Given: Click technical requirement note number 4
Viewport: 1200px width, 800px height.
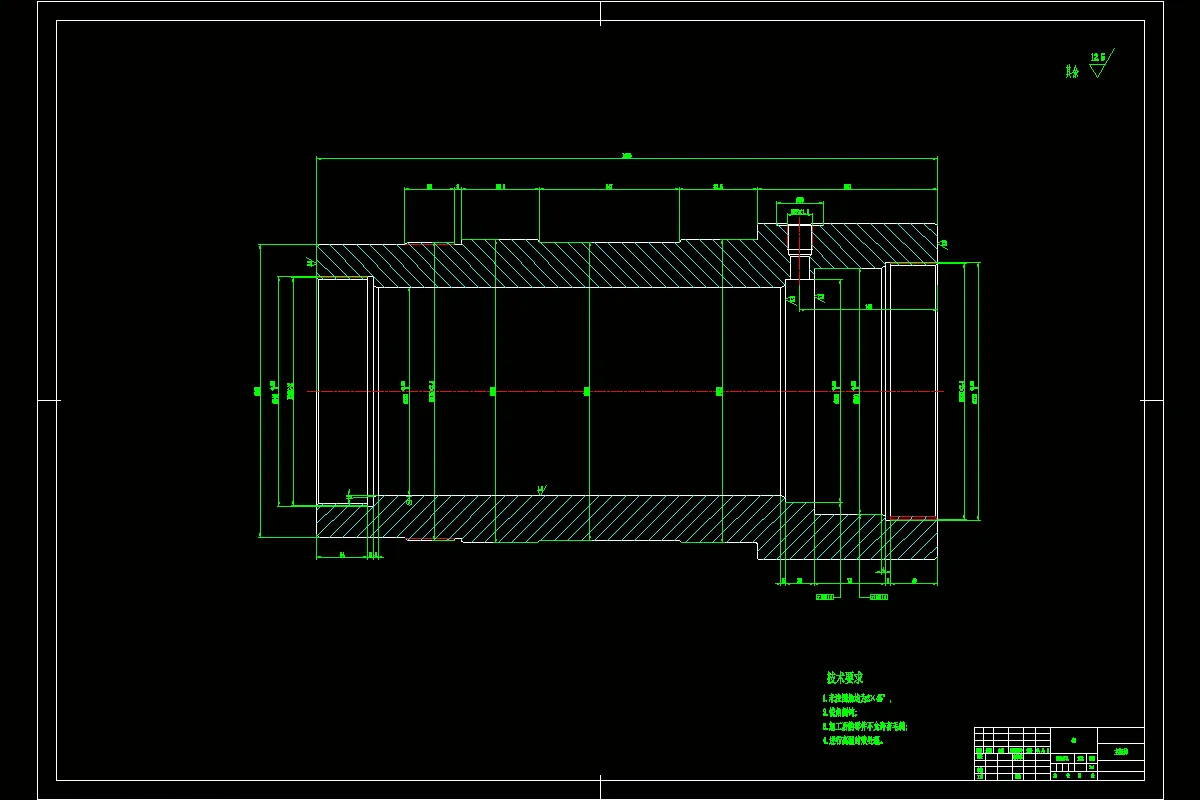Looking at the screenshot, I should pos(853,741).
